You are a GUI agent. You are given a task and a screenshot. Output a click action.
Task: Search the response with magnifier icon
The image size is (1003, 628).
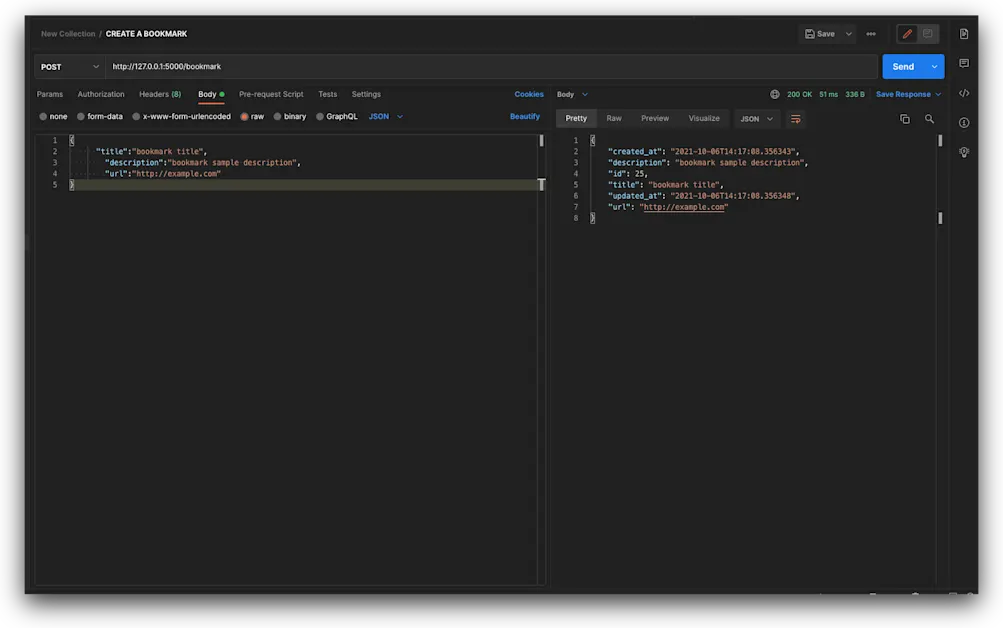tap(929, 119)
